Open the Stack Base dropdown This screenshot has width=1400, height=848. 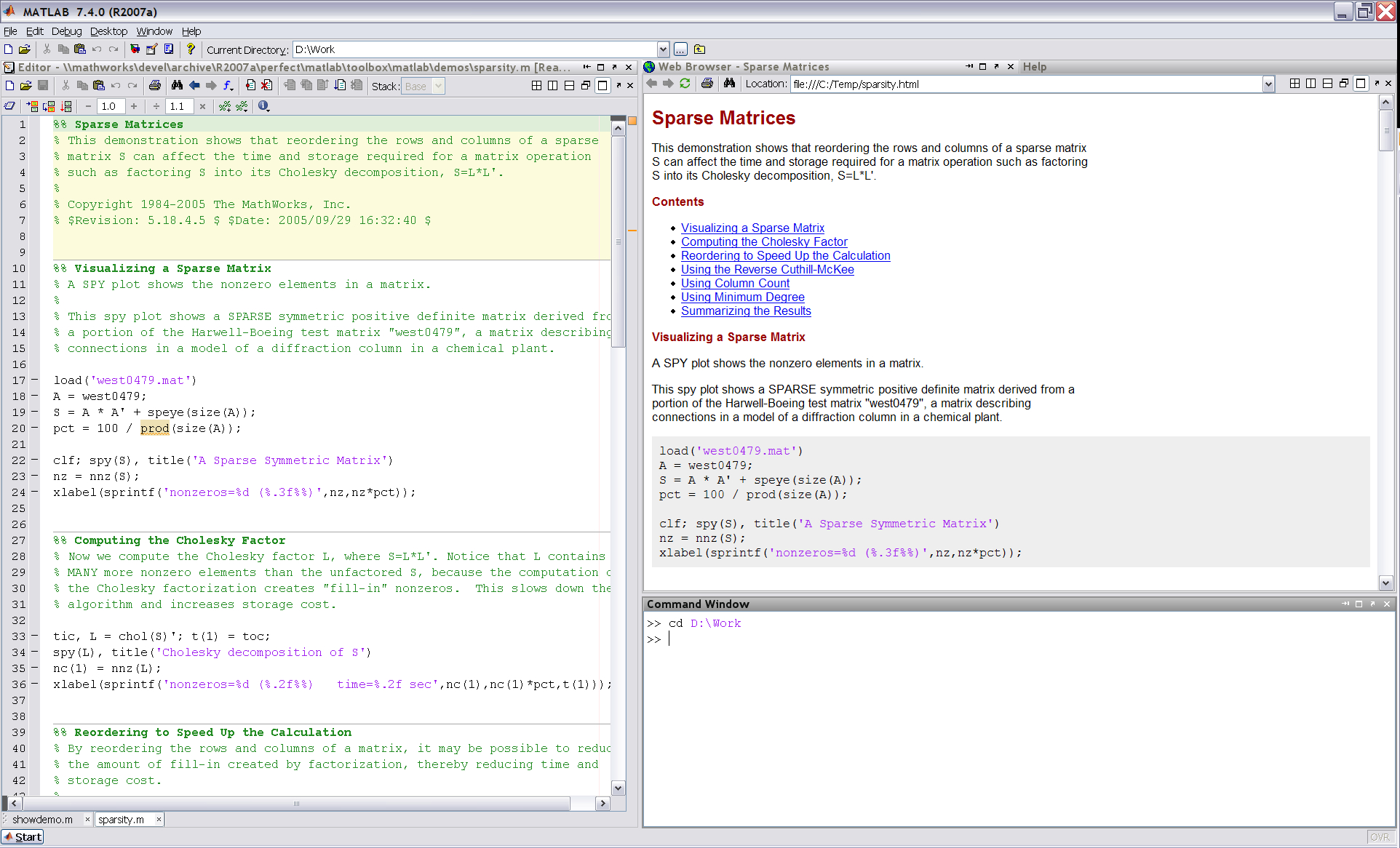click(x=438, y=86)
